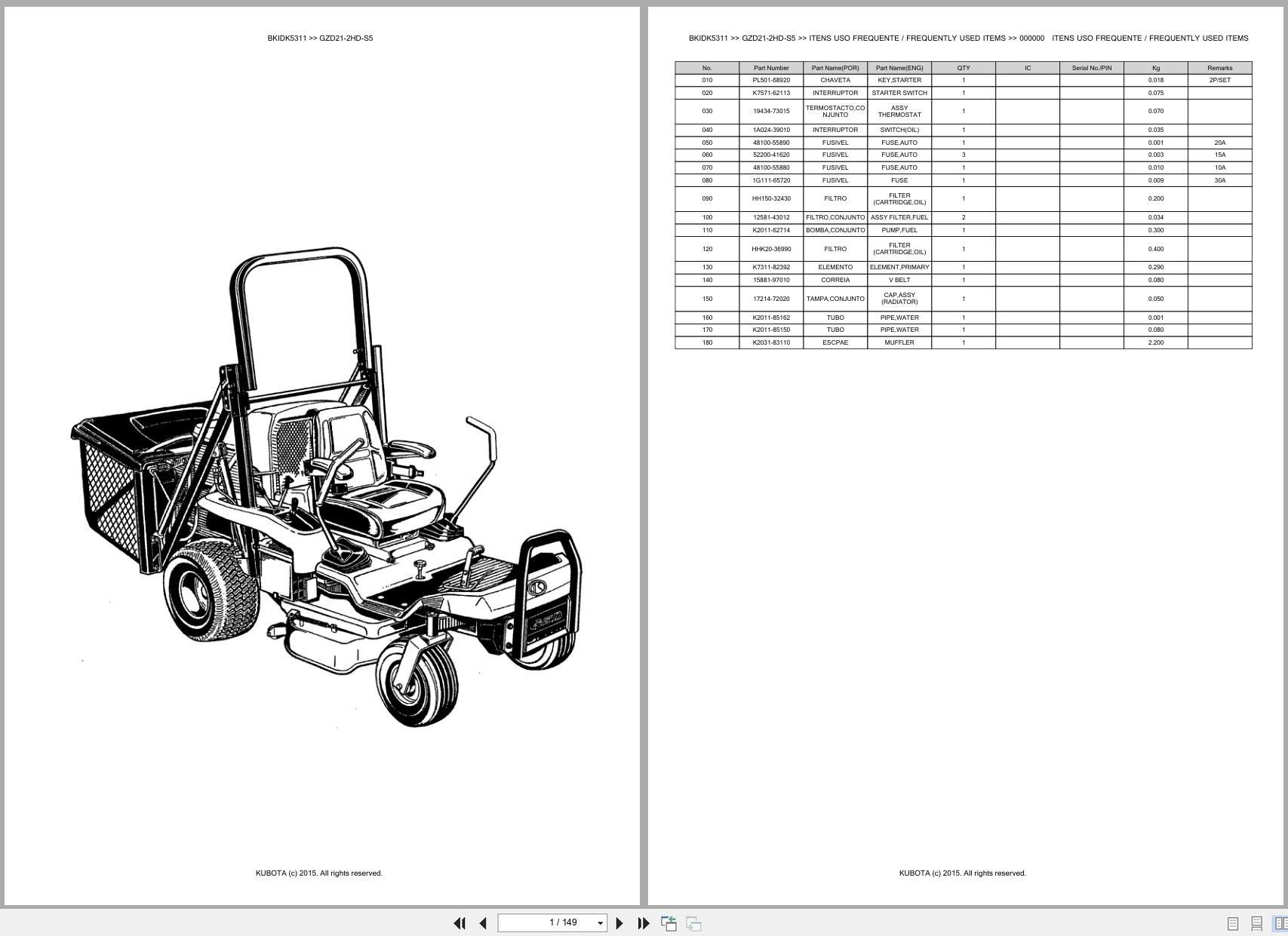Select part number K7571-62113
1288x936 pixels.
click(x=771, y=93)
